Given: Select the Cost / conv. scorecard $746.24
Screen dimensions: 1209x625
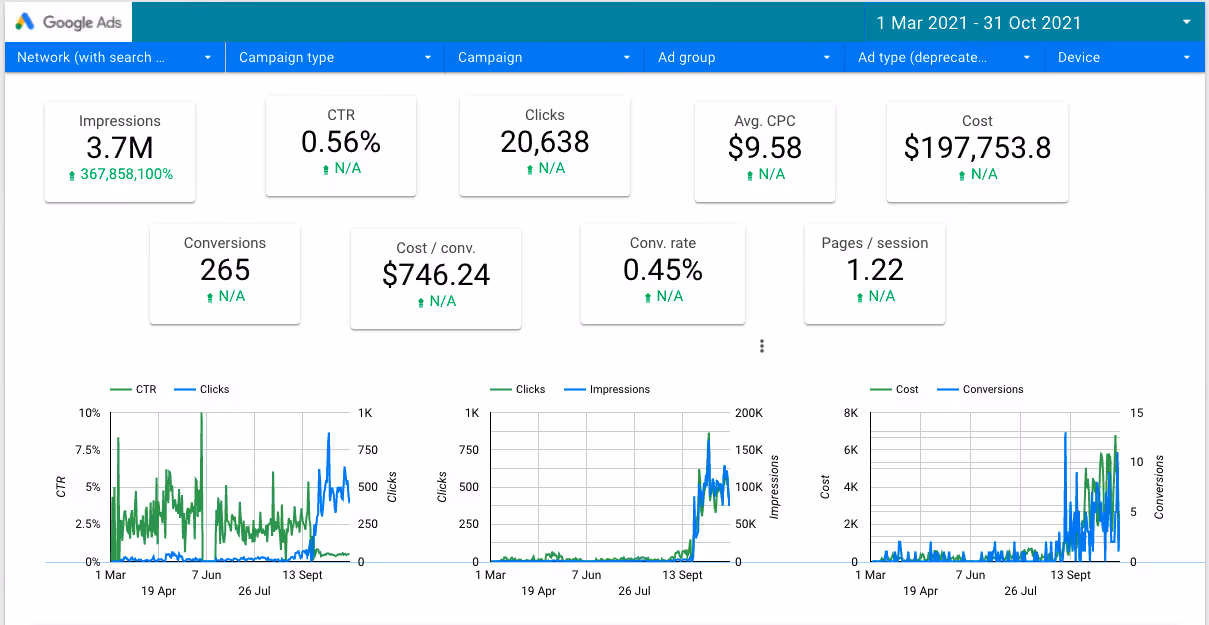Looking at the screenshot, I should pyautogui.click(x=436, y=279).
